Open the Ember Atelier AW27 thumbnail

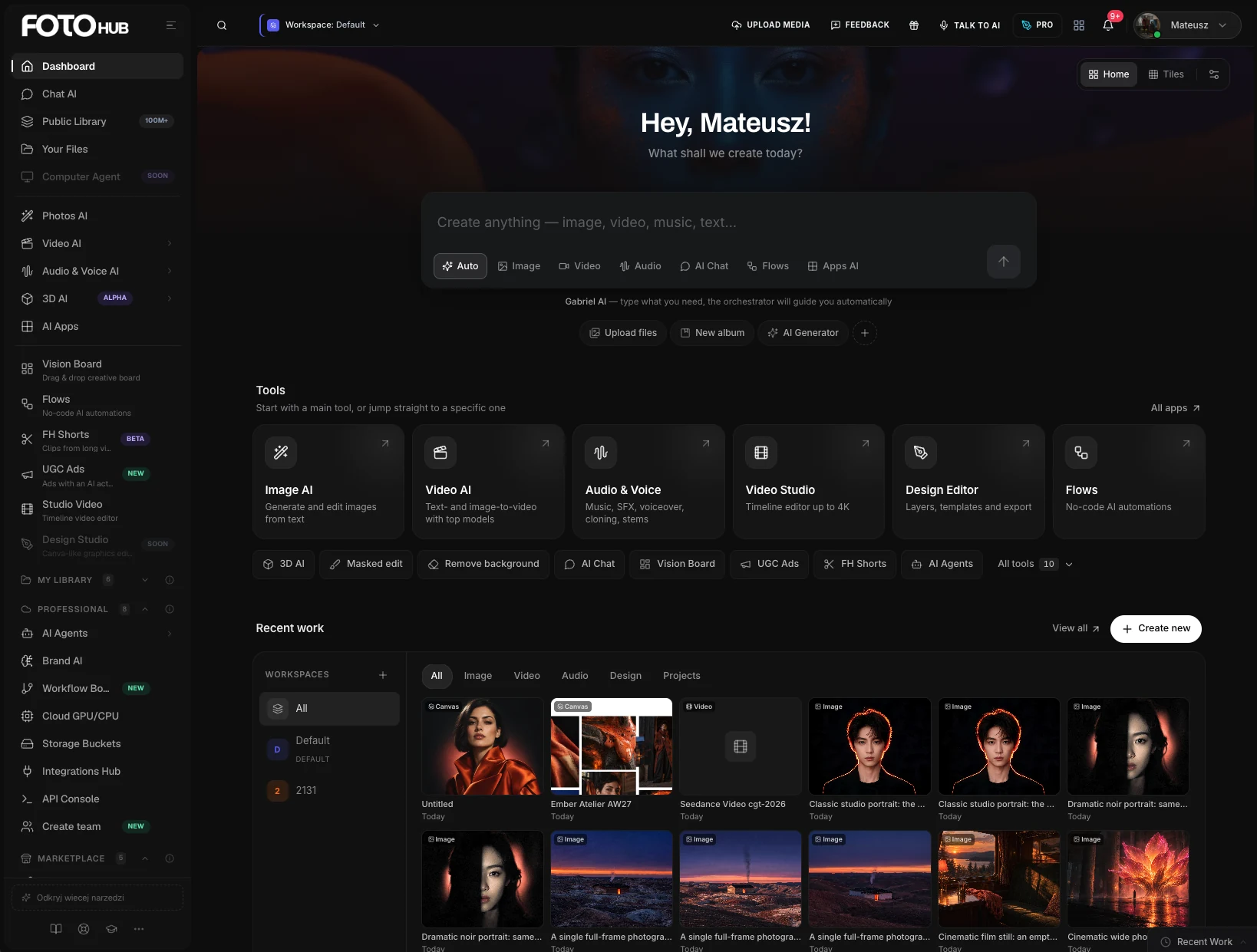pos(612,746)
